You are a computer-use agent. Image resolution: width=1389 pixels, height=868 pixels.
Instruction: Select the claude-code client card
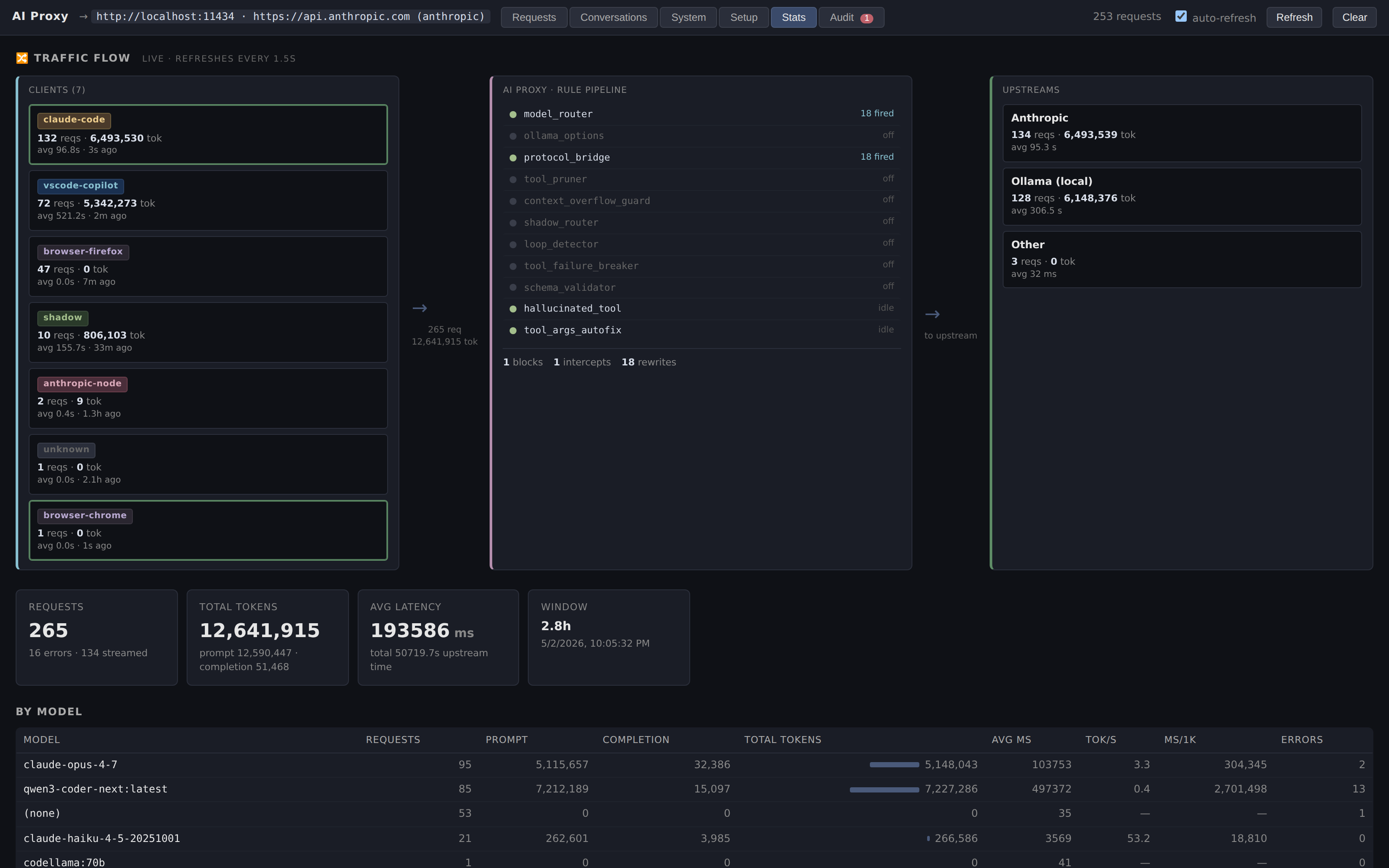[x=208, y=135]
